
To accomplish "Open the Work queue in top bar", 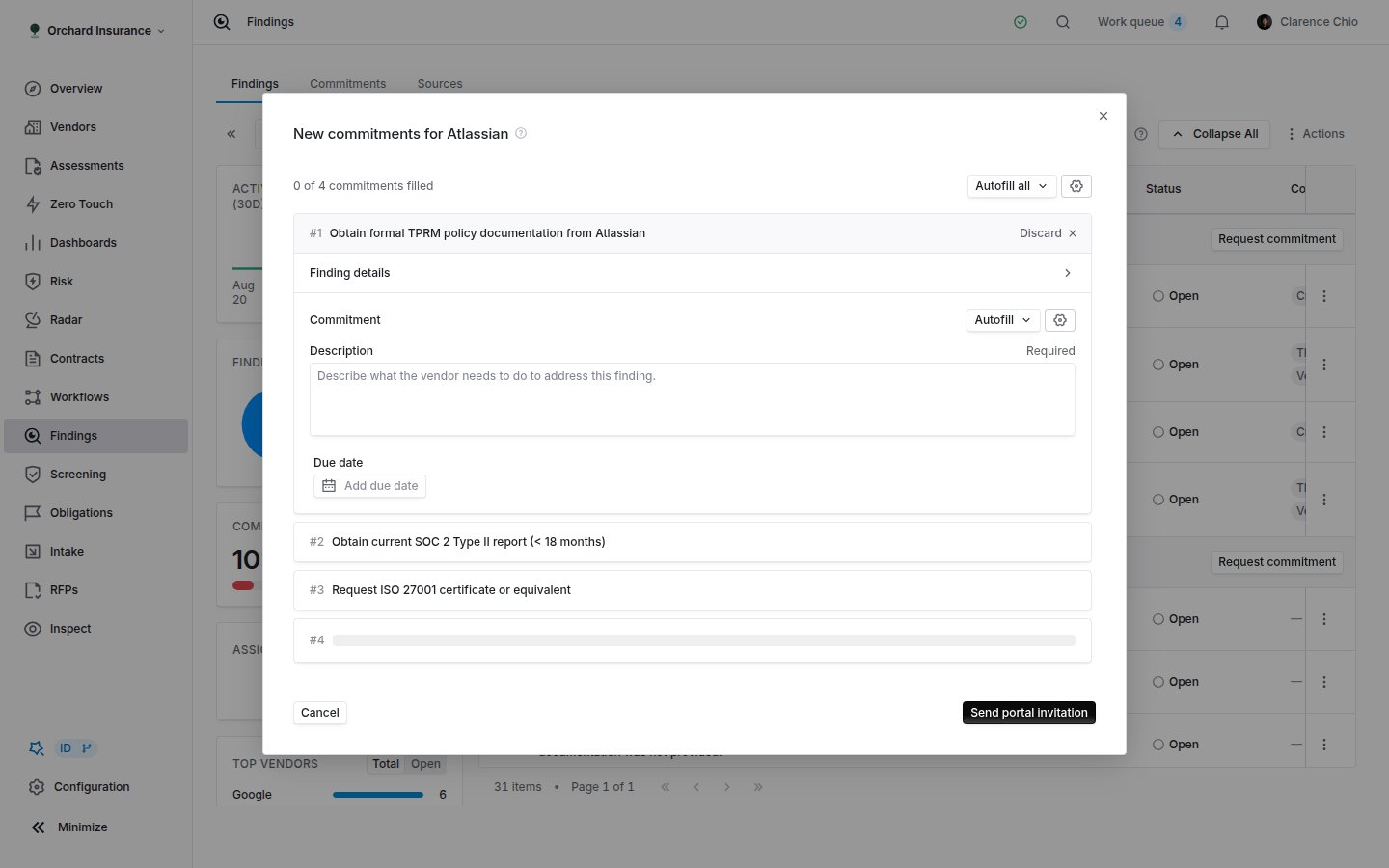I will (1141, 22).
